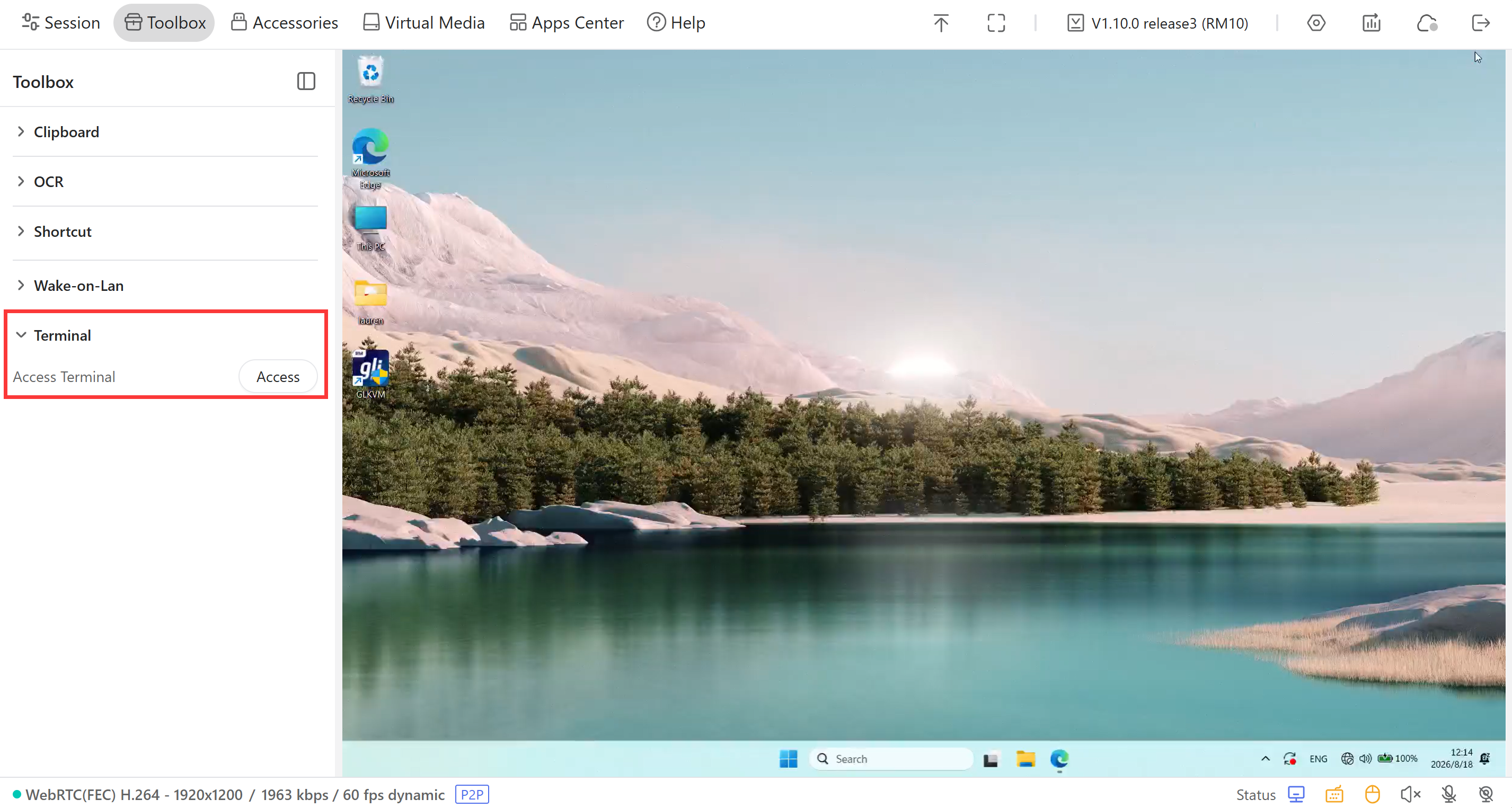This screenshot has width=1512, height=808.
Task: Show hidden tray icons chevron
Action: coord(1265,759)
